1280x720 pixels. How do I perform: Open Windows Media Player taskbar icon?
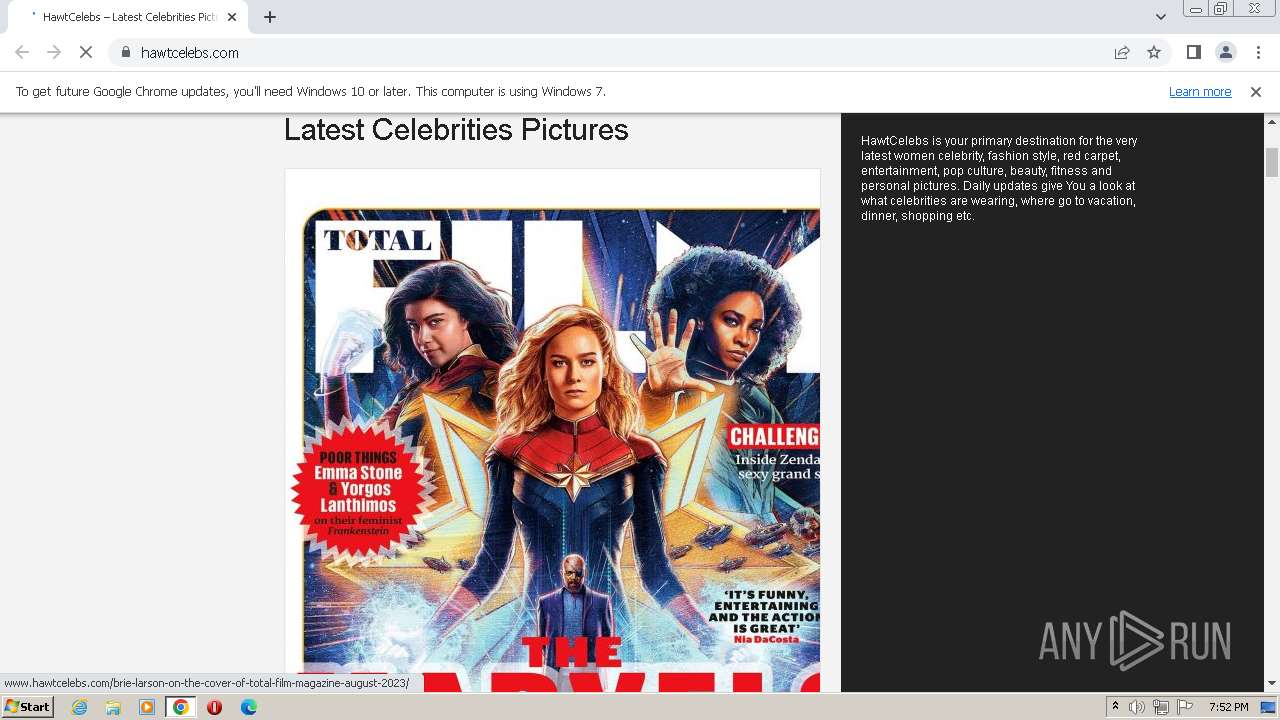pos(147,707)
